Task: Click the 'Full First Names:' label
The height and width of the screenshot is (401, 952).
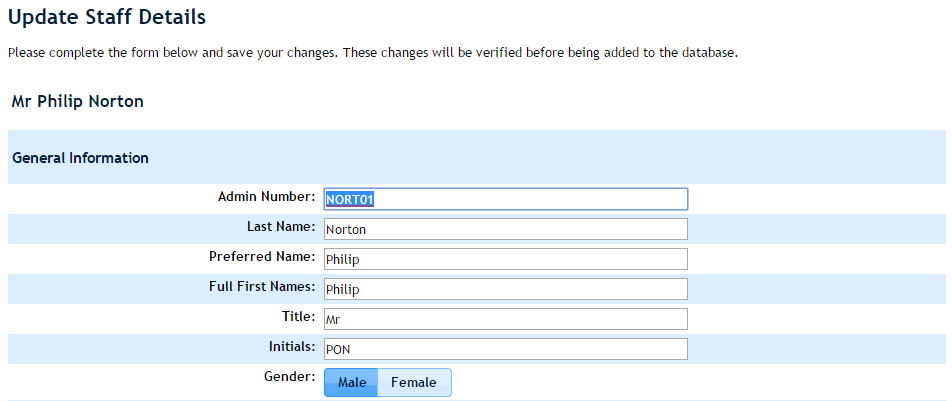Action: tap(255, 287)
